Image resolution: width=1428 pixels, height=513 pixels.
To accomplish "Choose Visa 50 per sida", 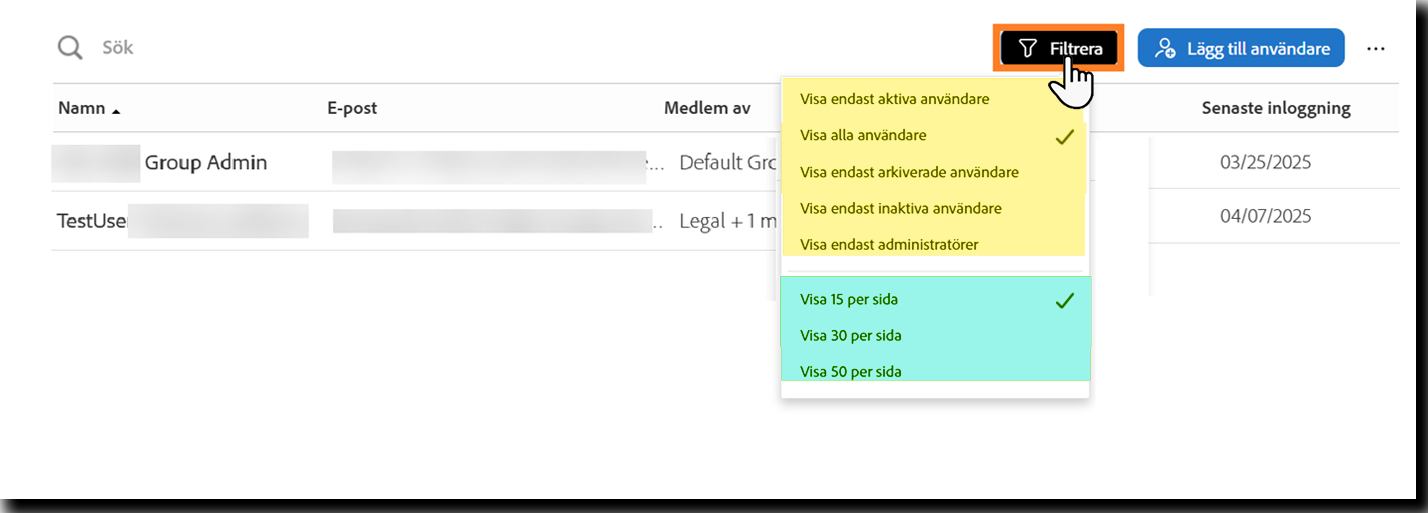I will click(850, 371).
